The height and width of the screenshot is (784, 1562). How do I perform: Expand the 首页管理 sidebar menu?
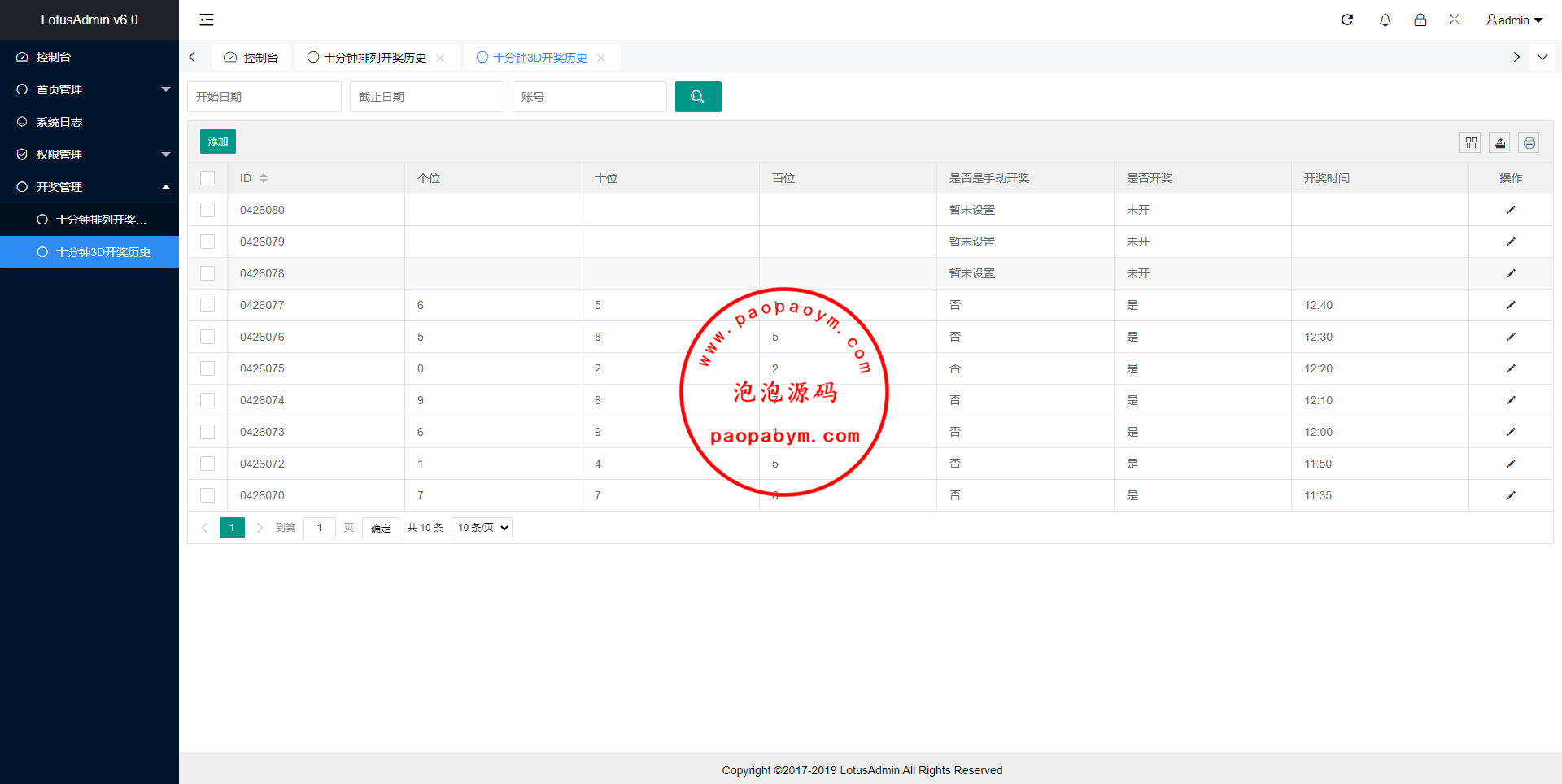[89, 89]
